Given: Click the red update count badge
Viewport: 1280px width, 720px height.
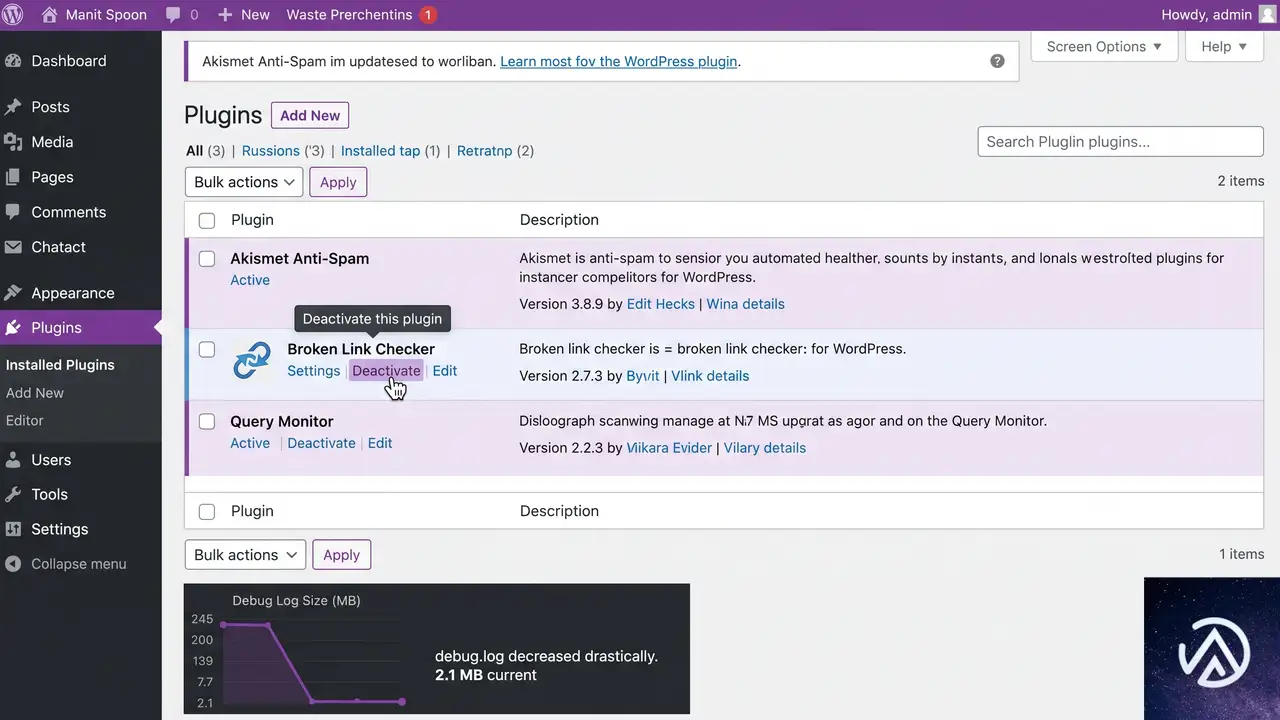Looking at the screenshot, I should [x=428, y=15].
